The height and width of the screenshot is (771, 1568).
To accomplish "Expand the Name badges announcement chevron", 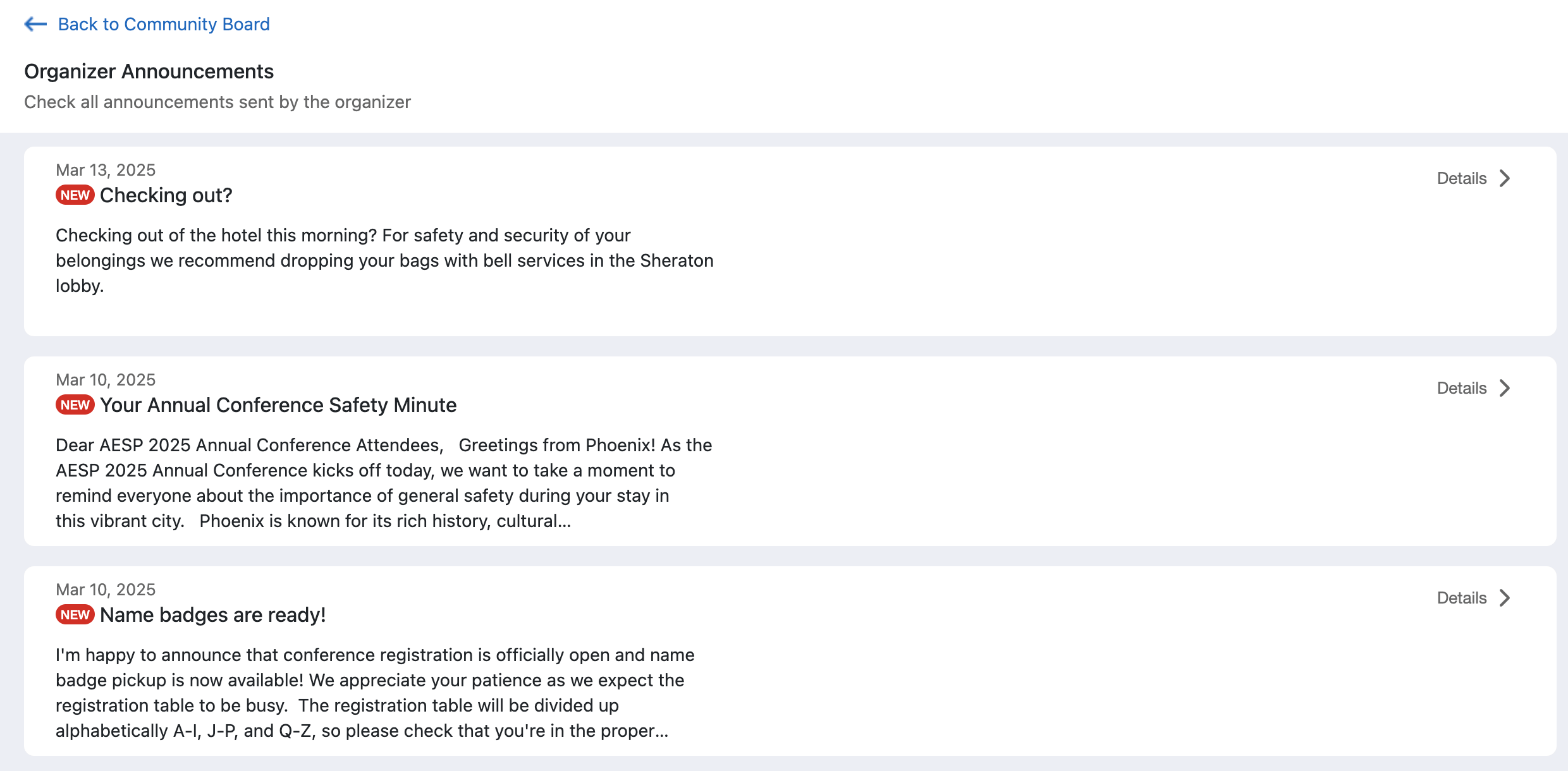I will pos(1505,598).
